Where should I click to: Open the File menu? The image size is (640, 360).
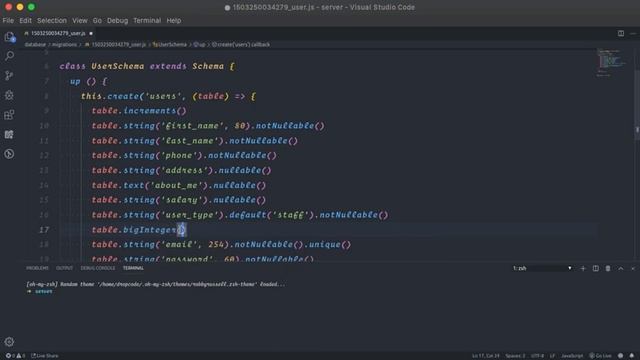pyautogui.click(x=8, y=20)
